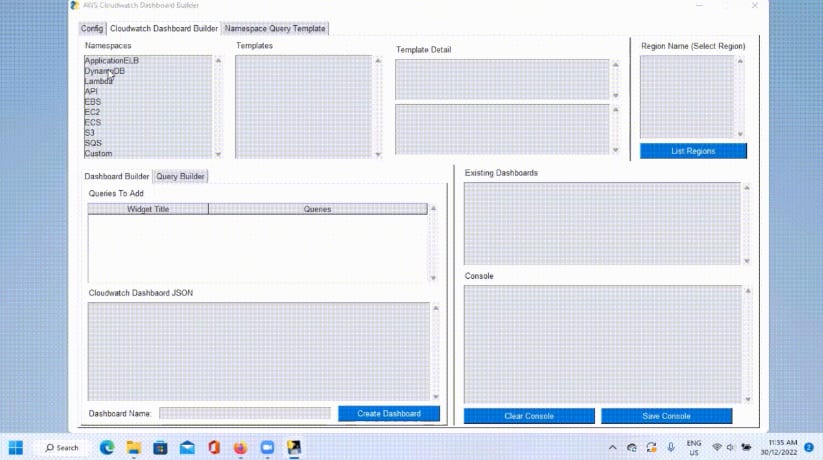823x460 pixels.
Task: Select EBS namespace
Action: pos(92,102)
